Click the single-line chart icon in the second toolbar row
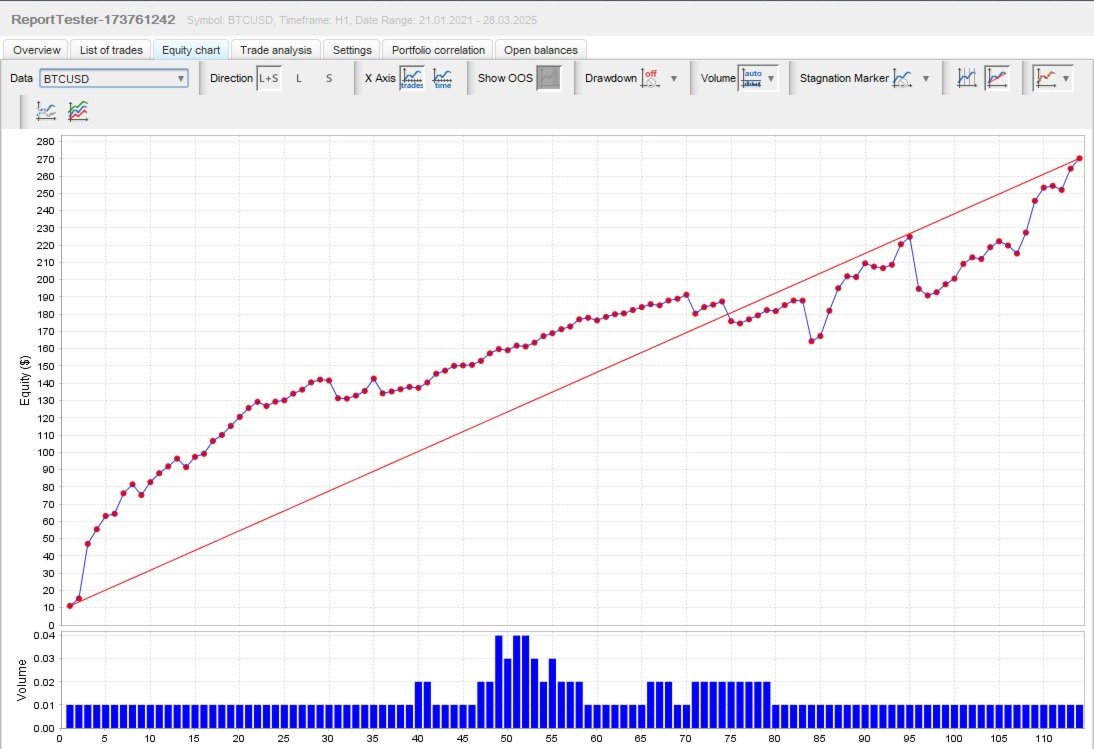Image resolution: width=1094 pixels, height=749 pixels. click(46, 111)
